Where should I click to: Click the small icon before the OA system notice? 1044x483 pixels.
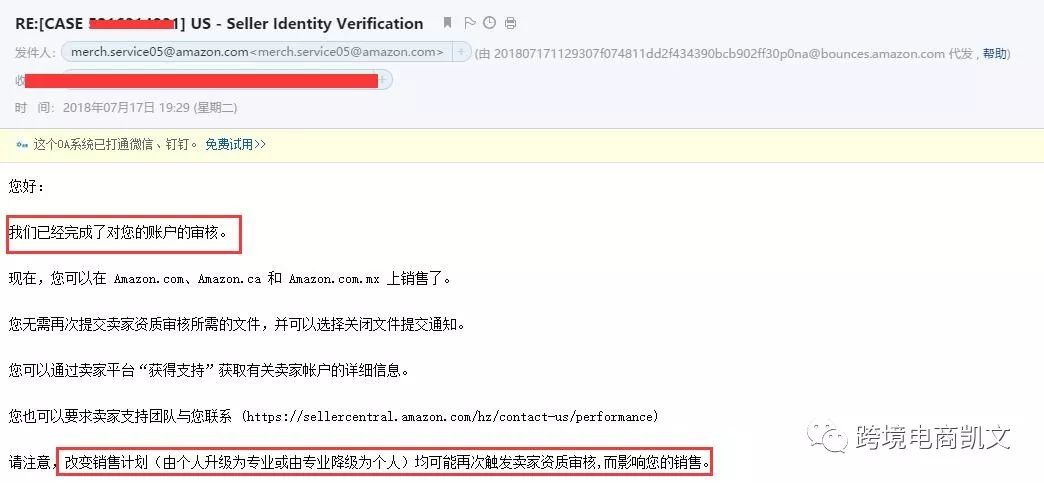pos(22,145)
